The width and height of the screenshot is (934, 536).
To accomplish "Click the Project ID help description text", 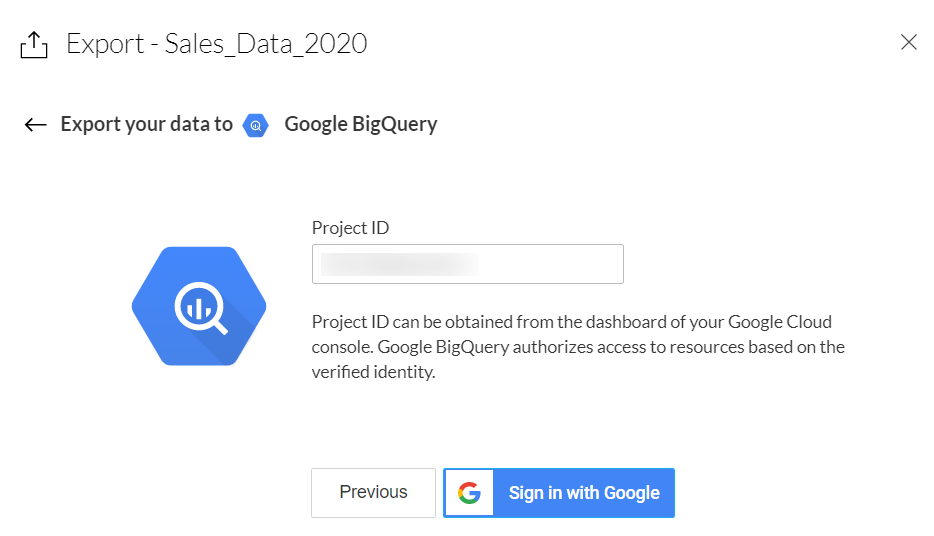I will point(578,347).
